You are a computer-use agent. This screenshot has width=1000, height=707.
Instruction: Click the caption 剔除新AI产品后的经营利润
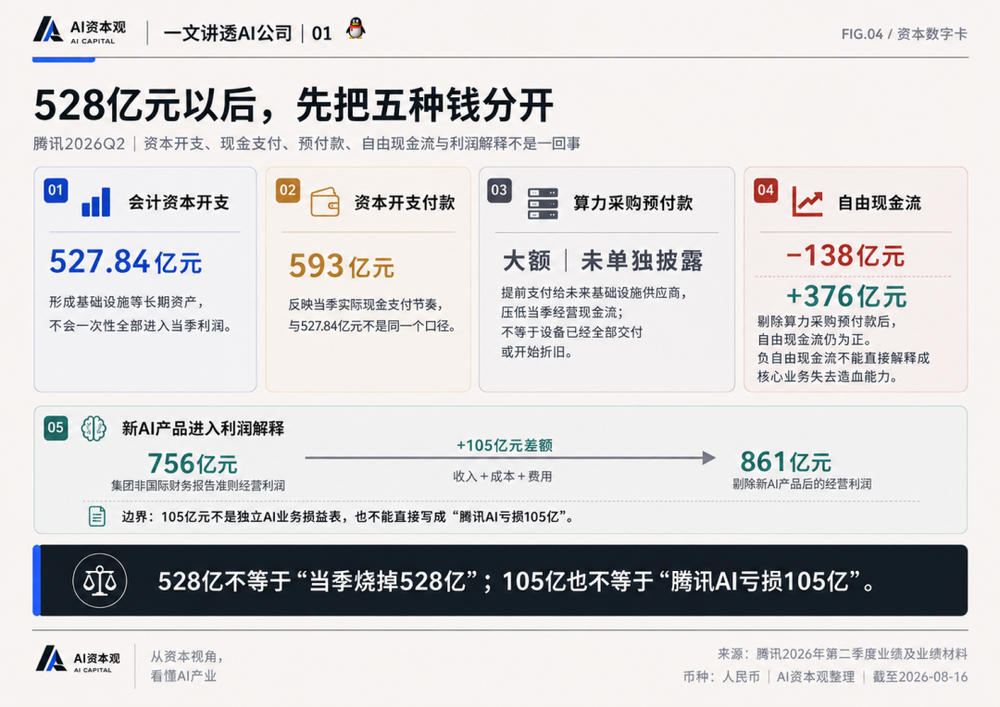click(x=802, y=484)
